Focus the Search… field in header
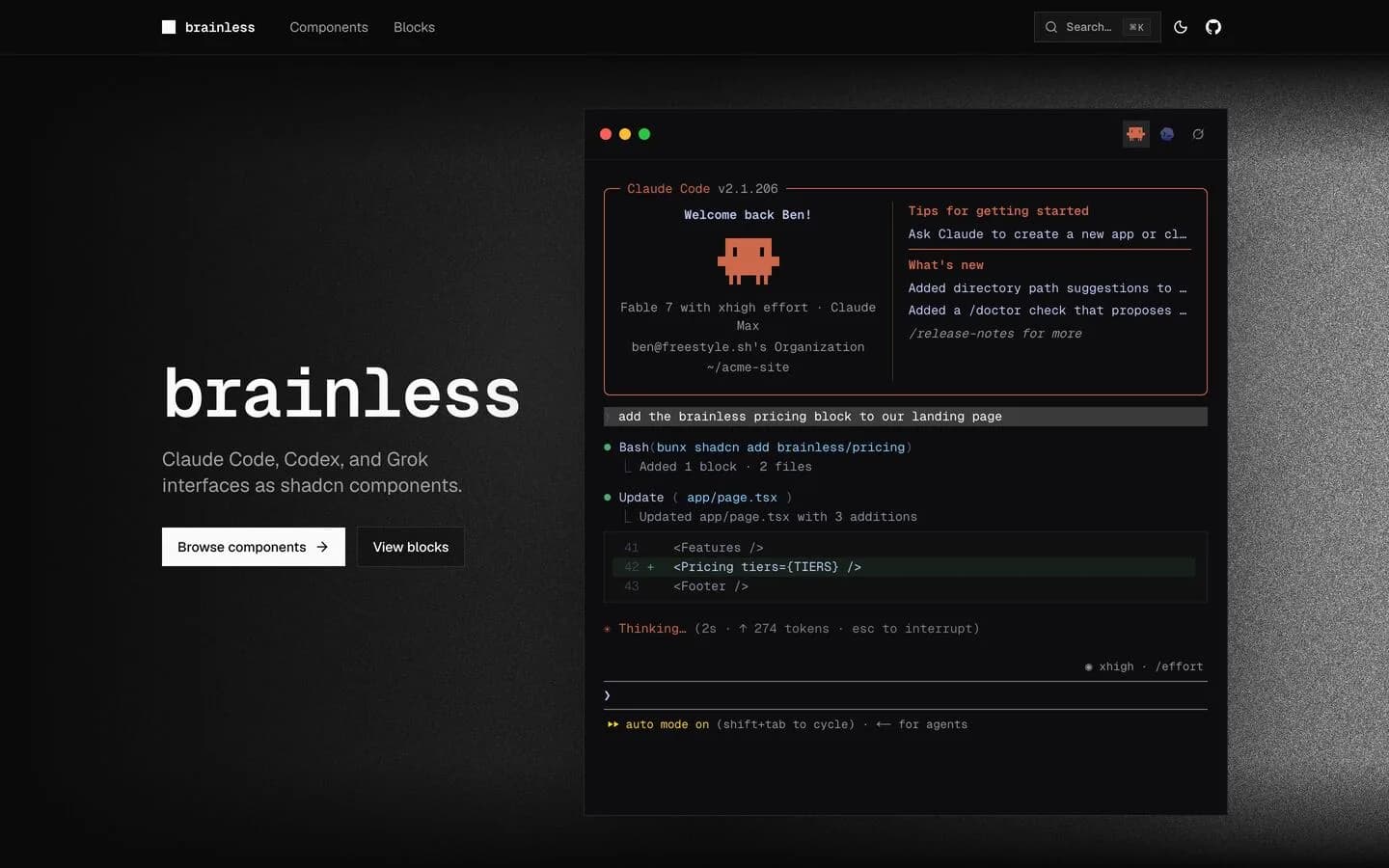Viewport: 1389px width, 868px height. [1098, 27]
